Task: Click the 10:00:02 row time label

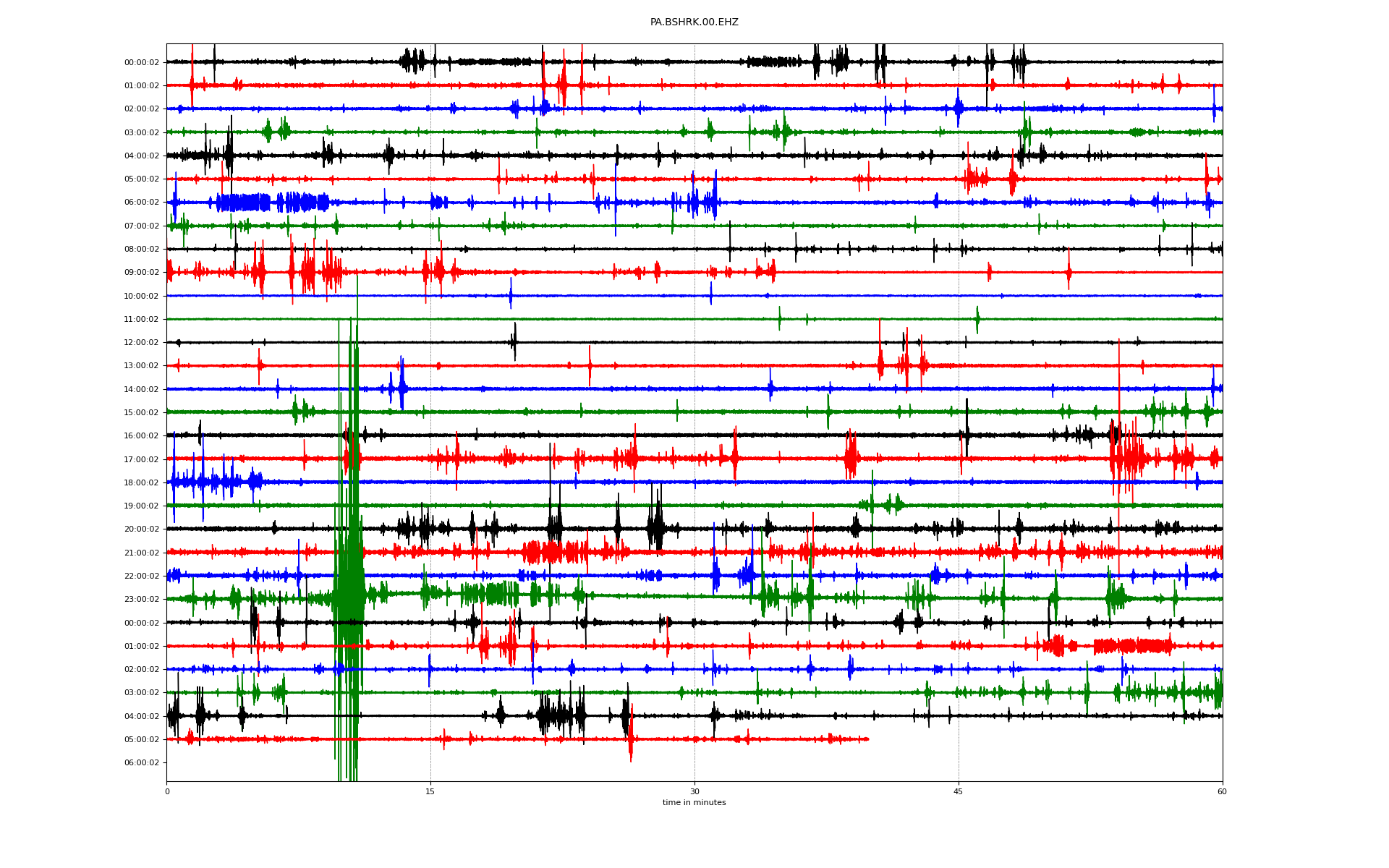Action: tap(141, 297)
